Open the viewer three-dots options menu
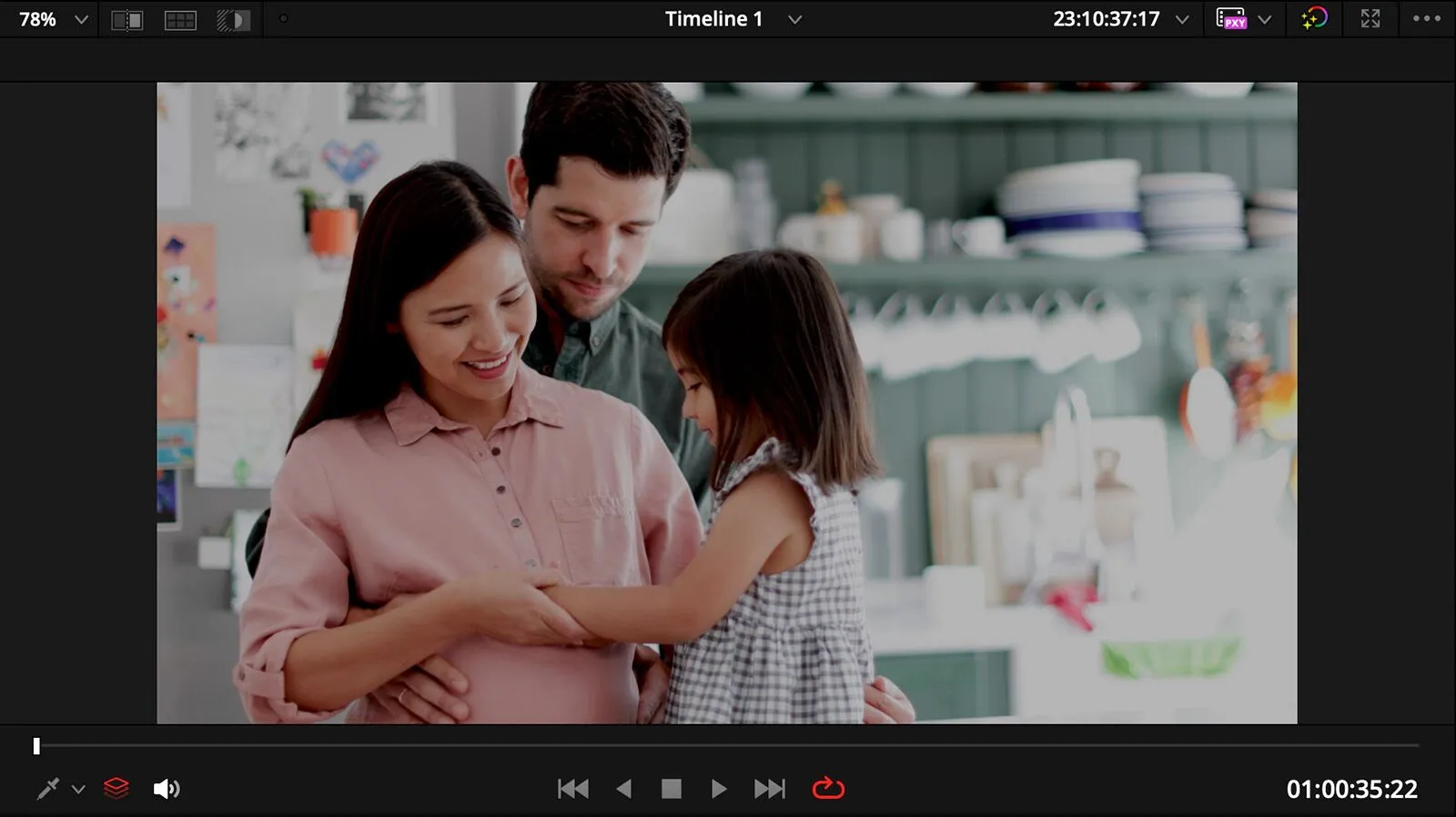Screen dimensions: 1456x817 pyautogui.click(x=1427, y=19)
